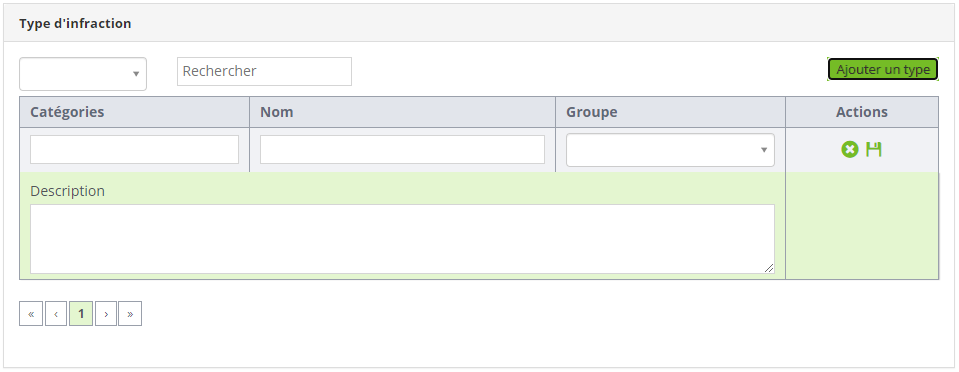
Task: Sort by the Catégories column header
Action: 67,112
